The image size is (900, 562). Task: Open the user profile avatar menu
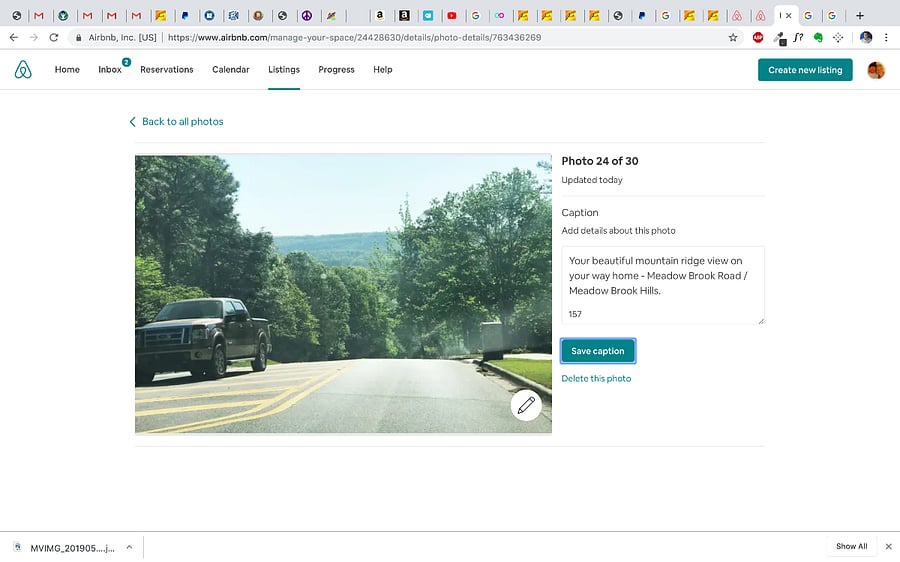click(876, 70)
